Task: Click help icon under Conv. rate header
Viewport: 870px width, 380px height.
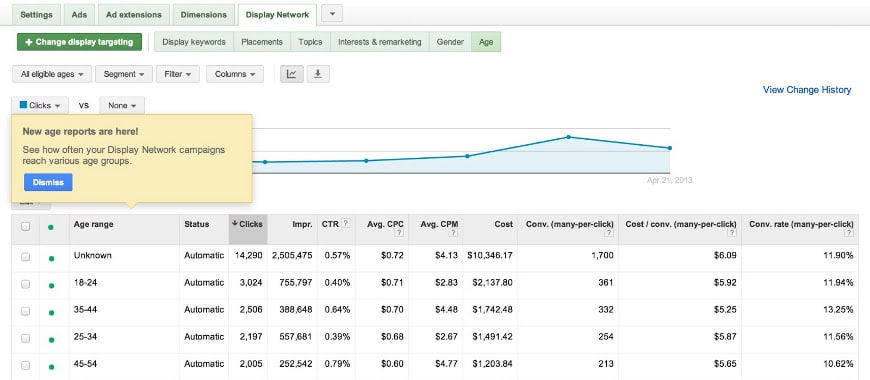Action: click(849, 234)
